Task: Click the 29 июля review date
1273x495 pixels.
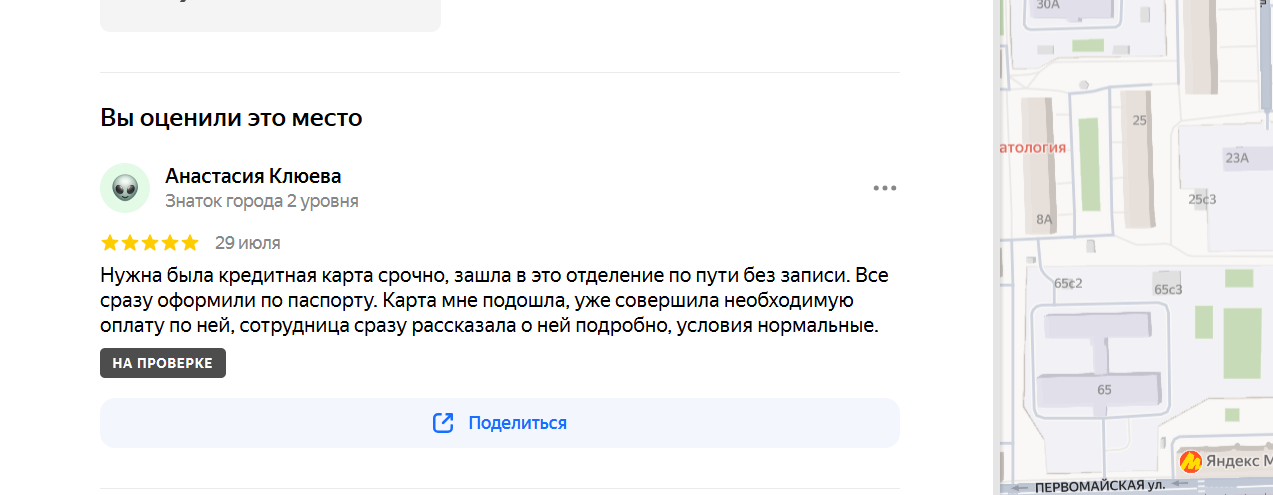Action: pos(248,243)
